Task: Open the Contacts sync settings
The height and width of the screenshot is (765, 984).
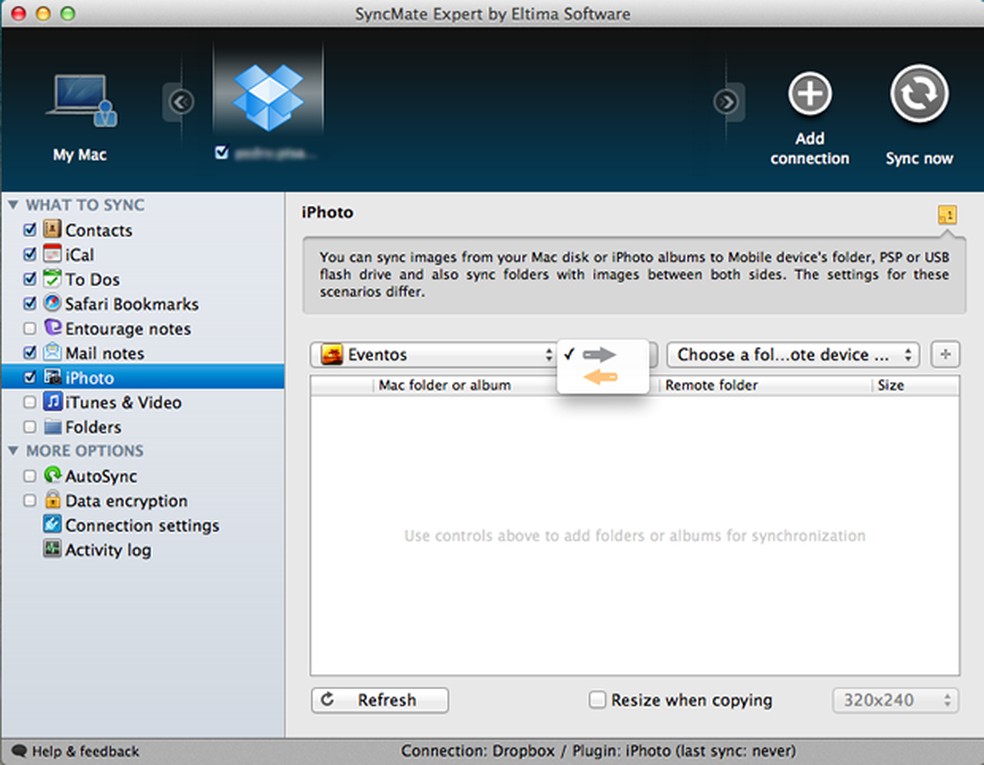Action: coord(99,230)
